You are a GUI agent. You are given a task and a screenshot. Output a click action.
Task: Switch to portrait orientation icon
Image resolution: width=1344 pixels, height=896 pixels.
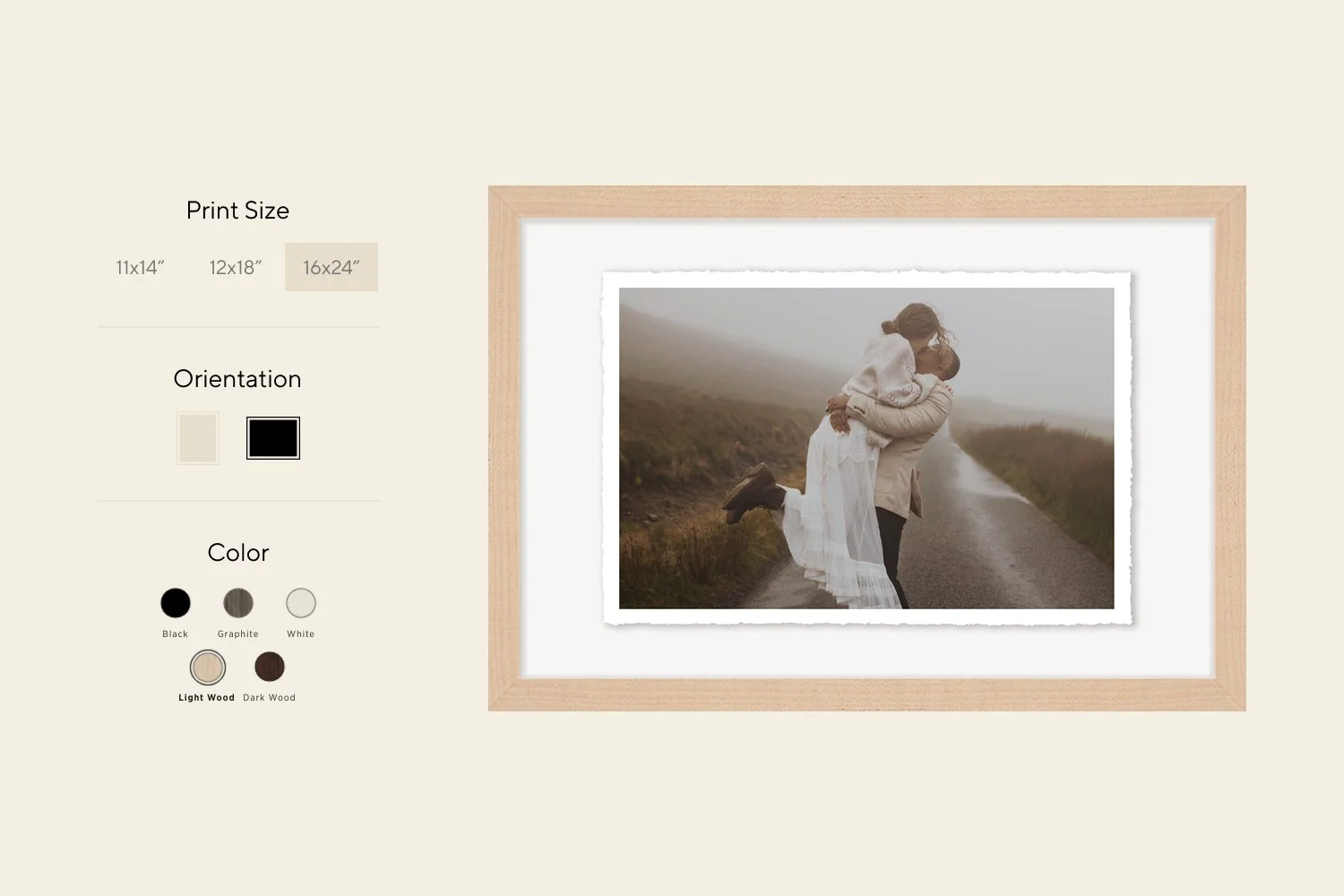[198, 438]
